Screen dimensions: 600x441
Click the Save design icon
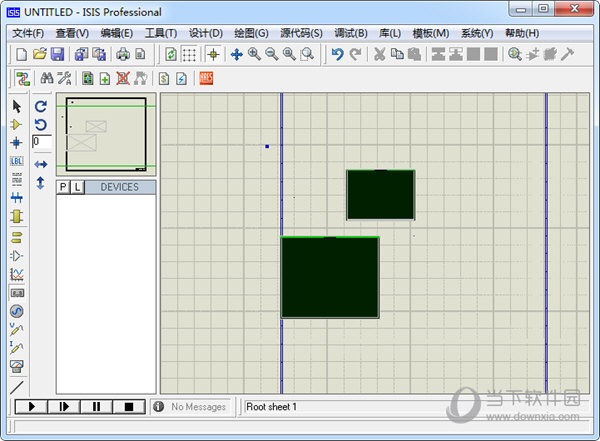(x=58, y=54)
